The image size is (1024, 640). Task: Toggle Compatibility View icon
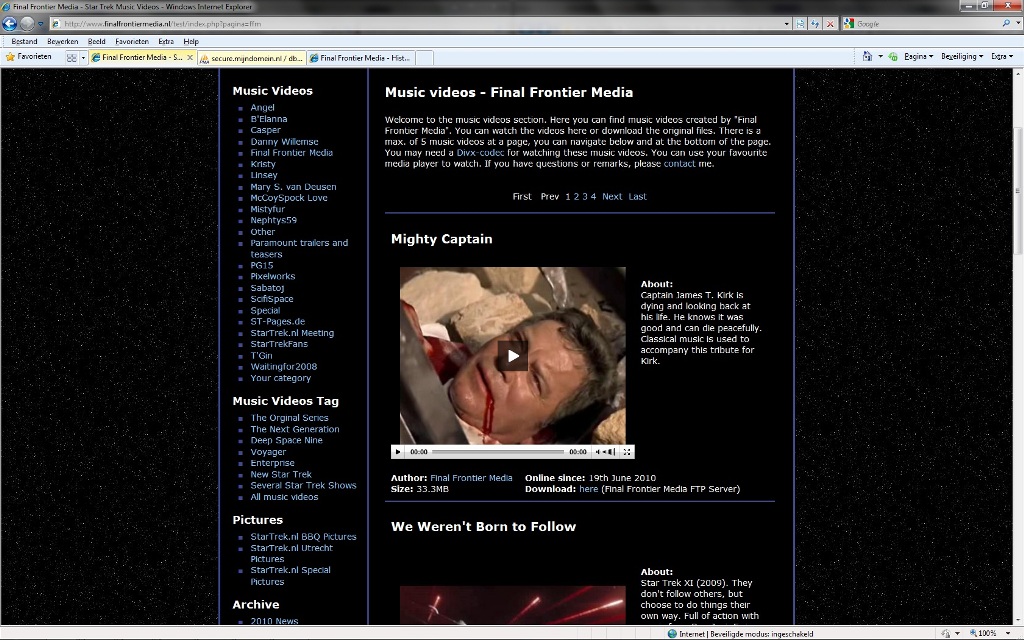(x=801, y=24)
